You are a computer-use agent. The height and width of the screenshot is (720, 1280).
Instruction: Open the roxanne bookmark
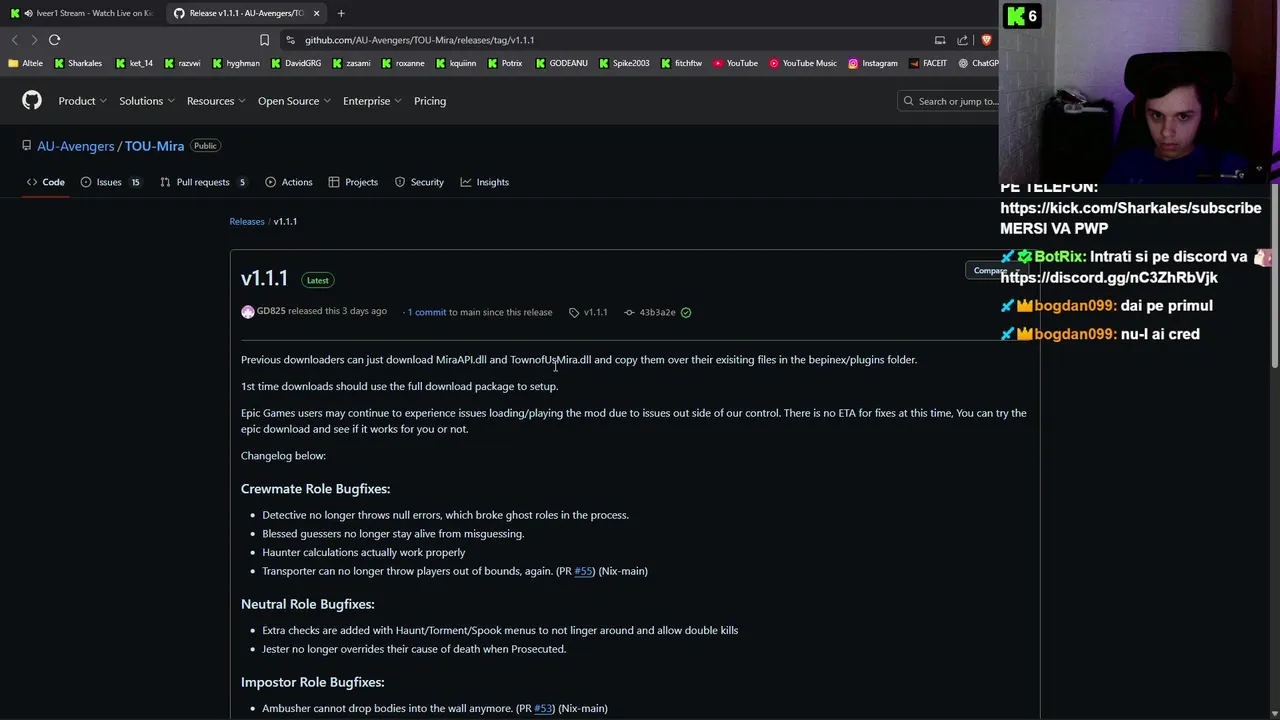[x=402, y=63]
